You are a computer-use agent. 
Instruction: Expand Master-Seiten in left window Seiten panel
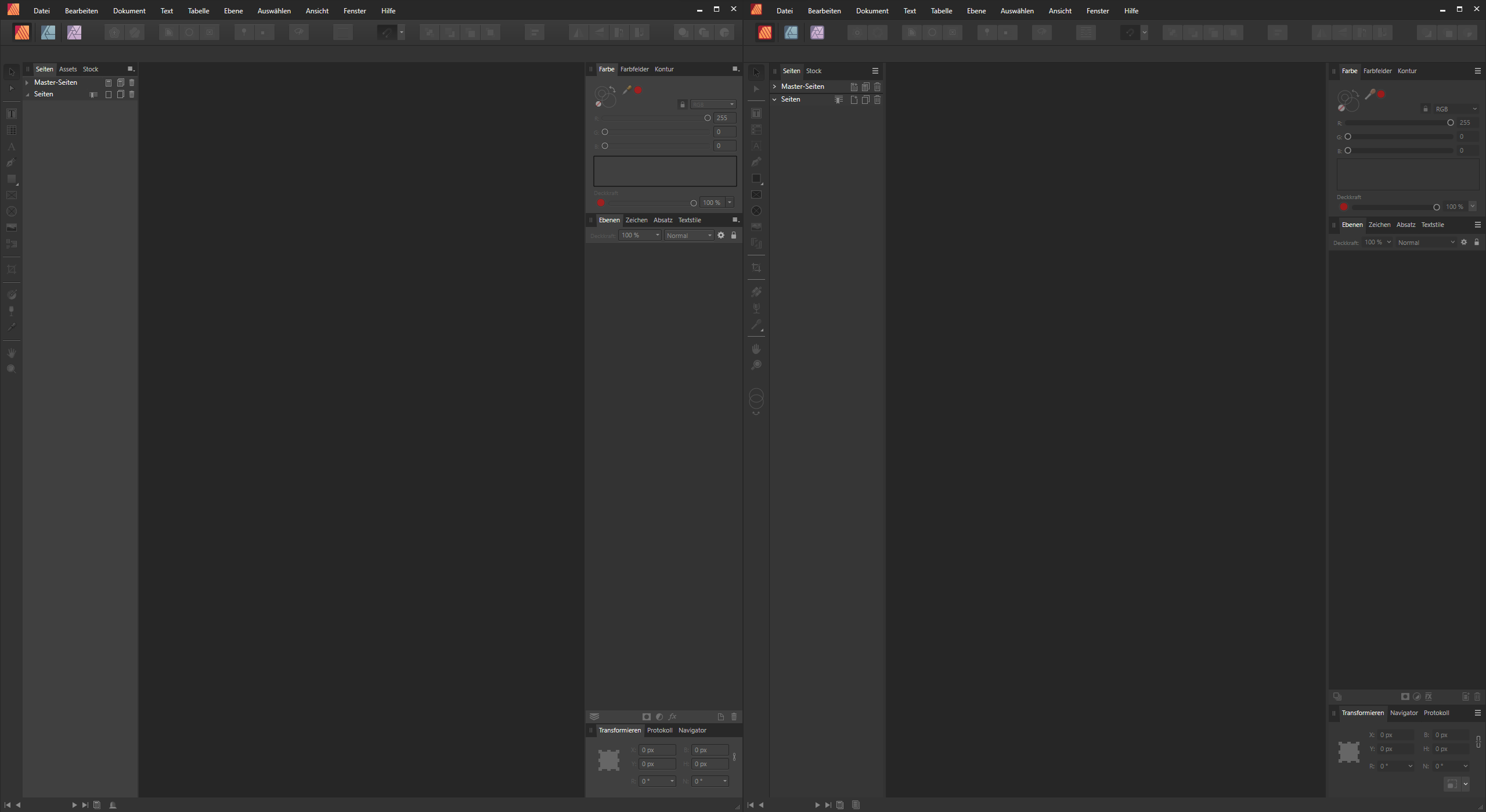27,82
